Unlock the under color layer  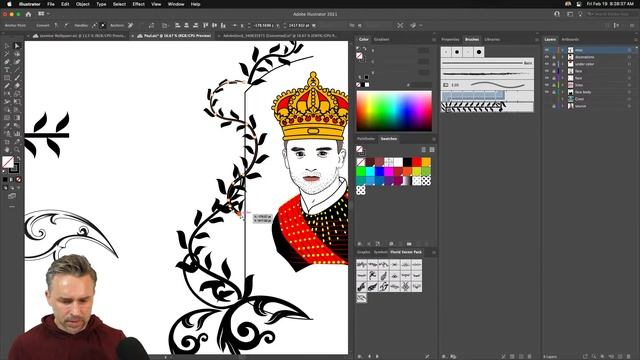(553, 64)
